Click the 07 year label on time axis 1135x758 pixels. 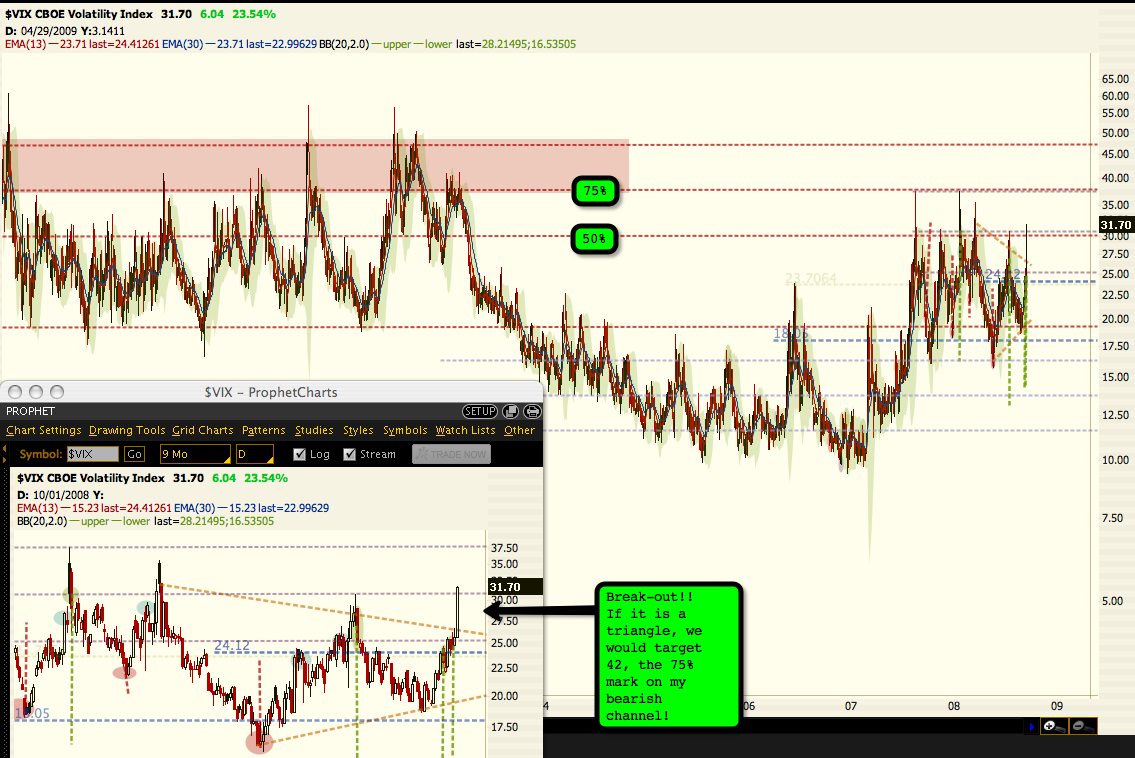(x=851, y=706)
